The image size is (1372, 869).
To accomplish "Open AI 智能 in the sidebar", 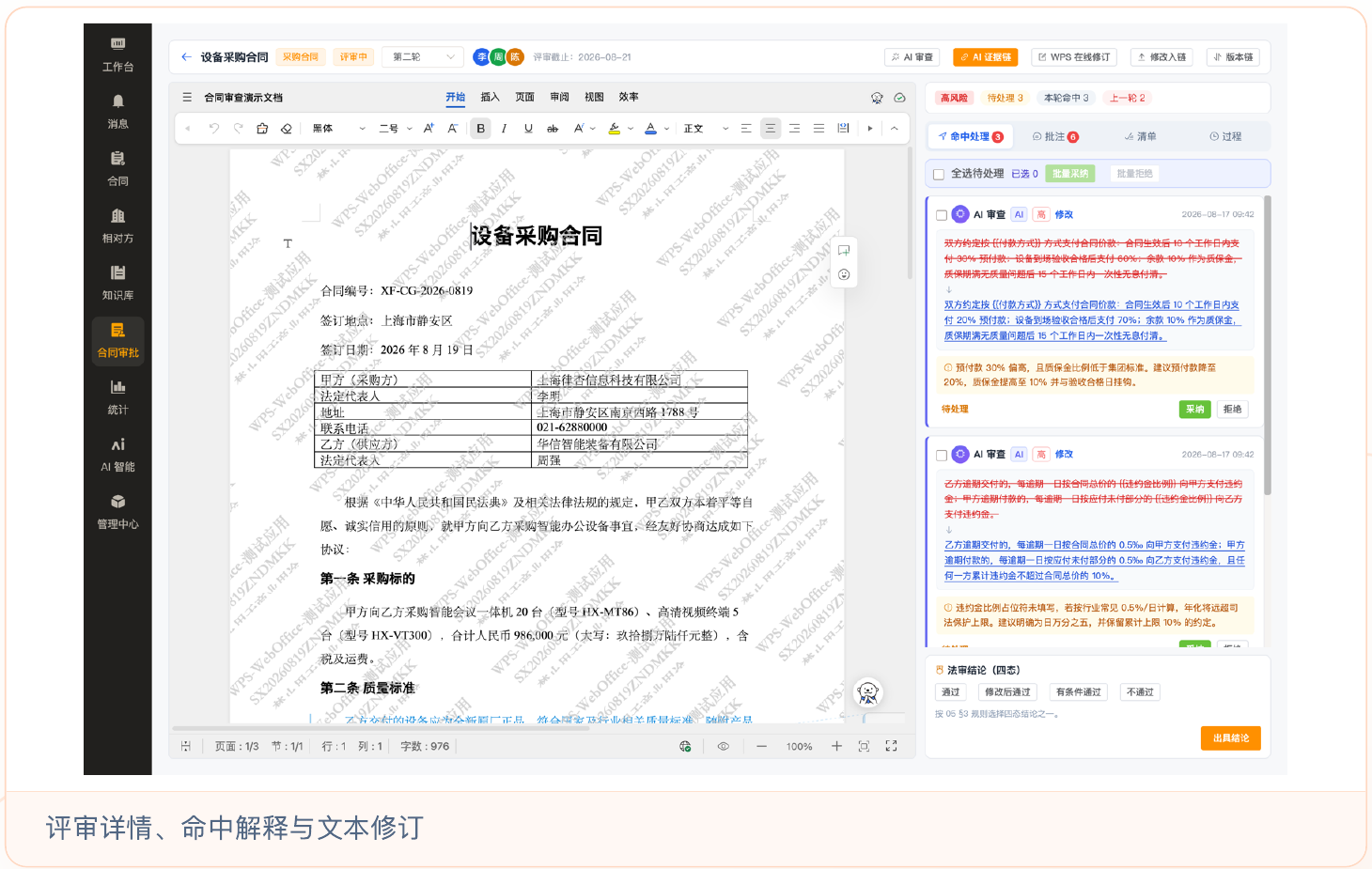I will click(x=117, y=455).
